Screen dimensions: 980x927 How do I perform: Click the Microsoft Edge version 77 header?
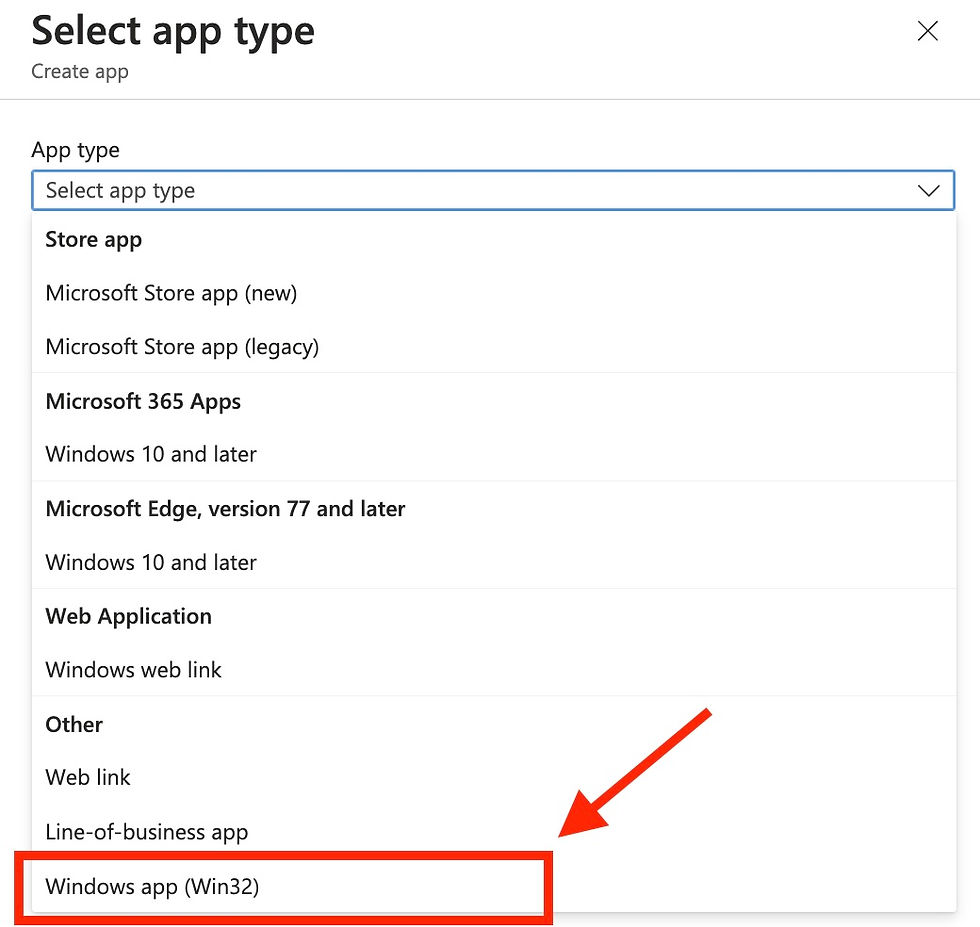[x=225, y=508]
